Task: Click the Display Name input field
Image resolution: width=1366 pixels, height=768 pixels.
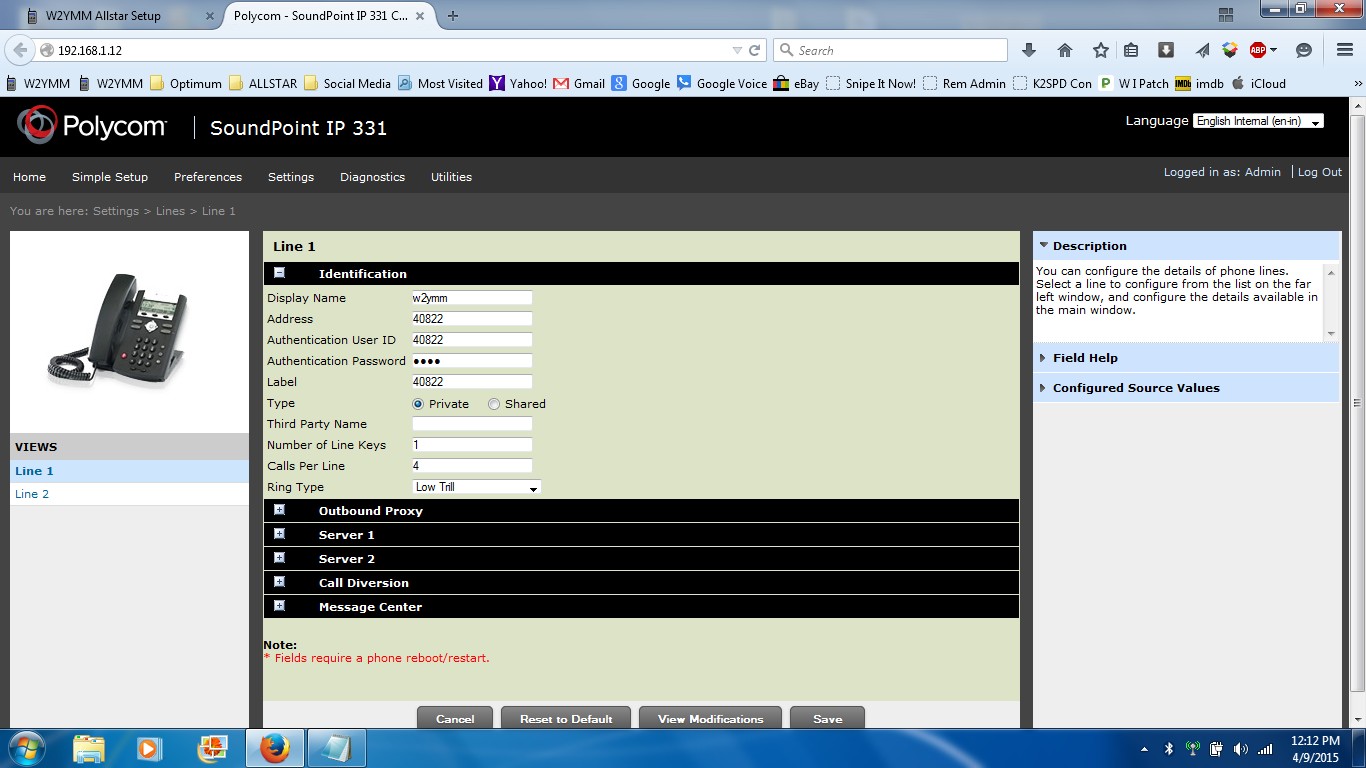Action: click(x=472, y=298)
